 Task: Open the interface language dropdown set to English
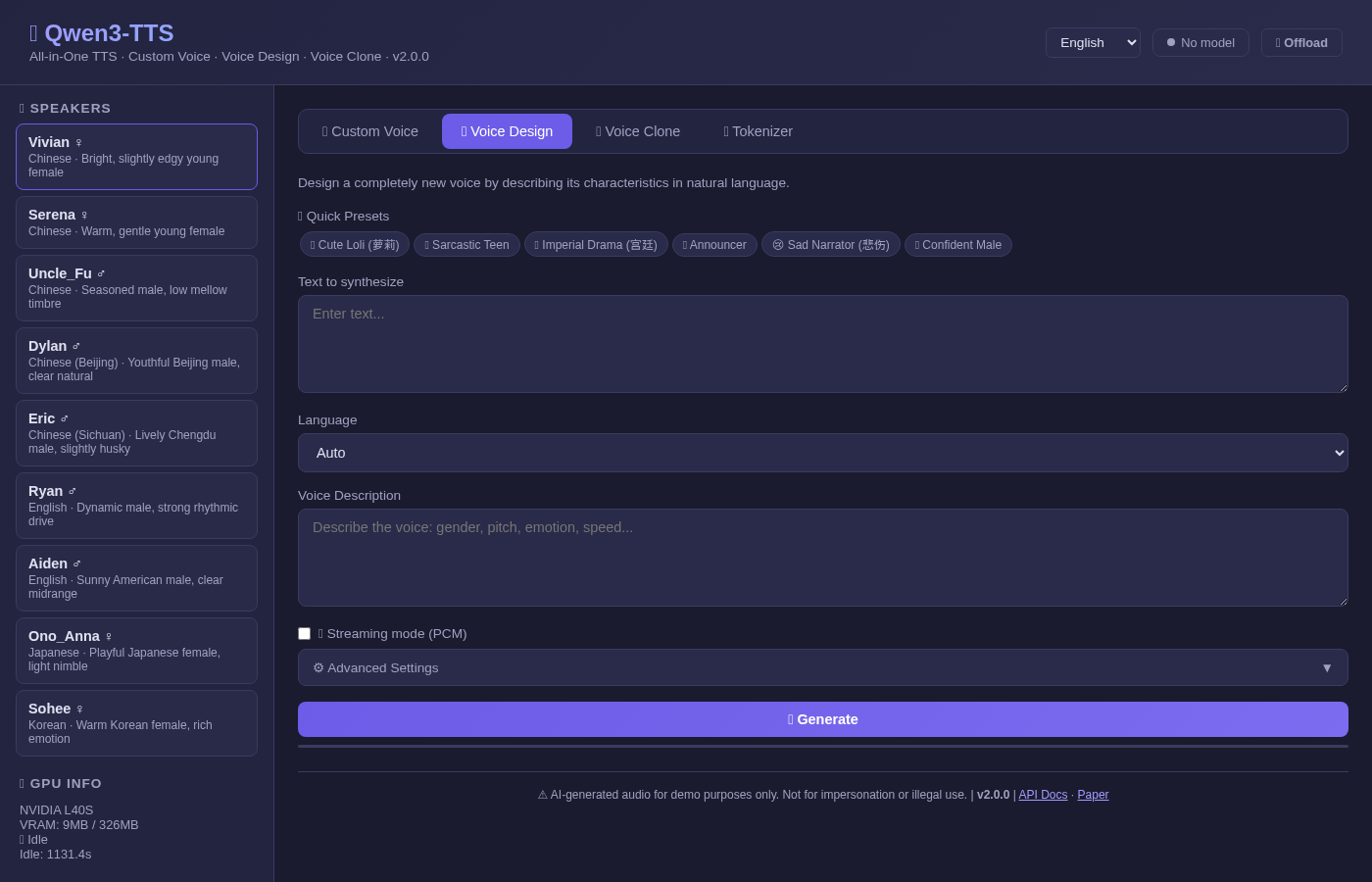pos(1093,42)
